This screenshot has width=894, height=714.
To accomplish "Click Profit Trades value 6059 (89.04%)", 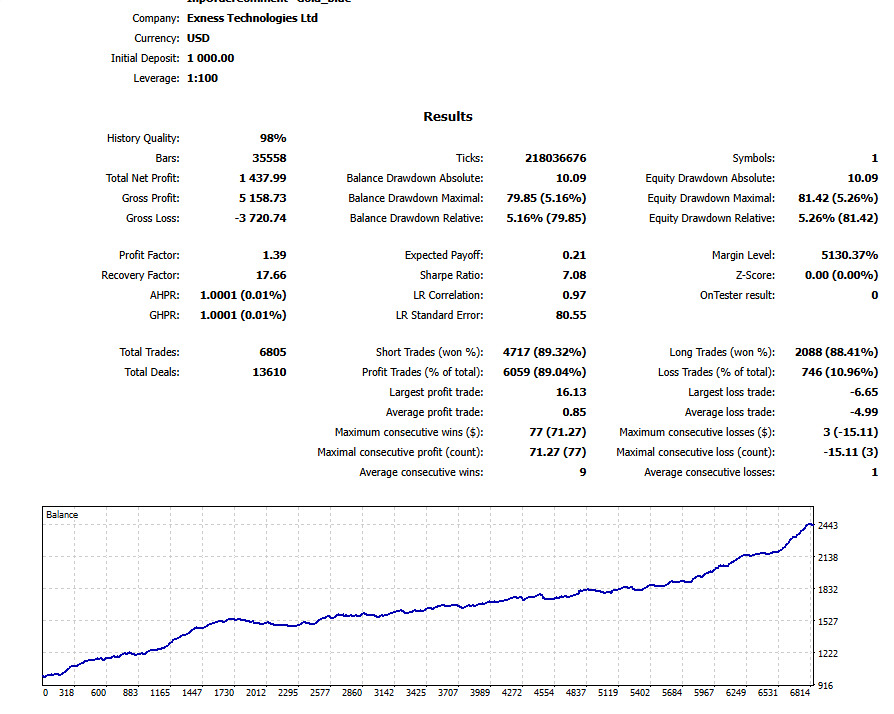I will pos(544,372).
